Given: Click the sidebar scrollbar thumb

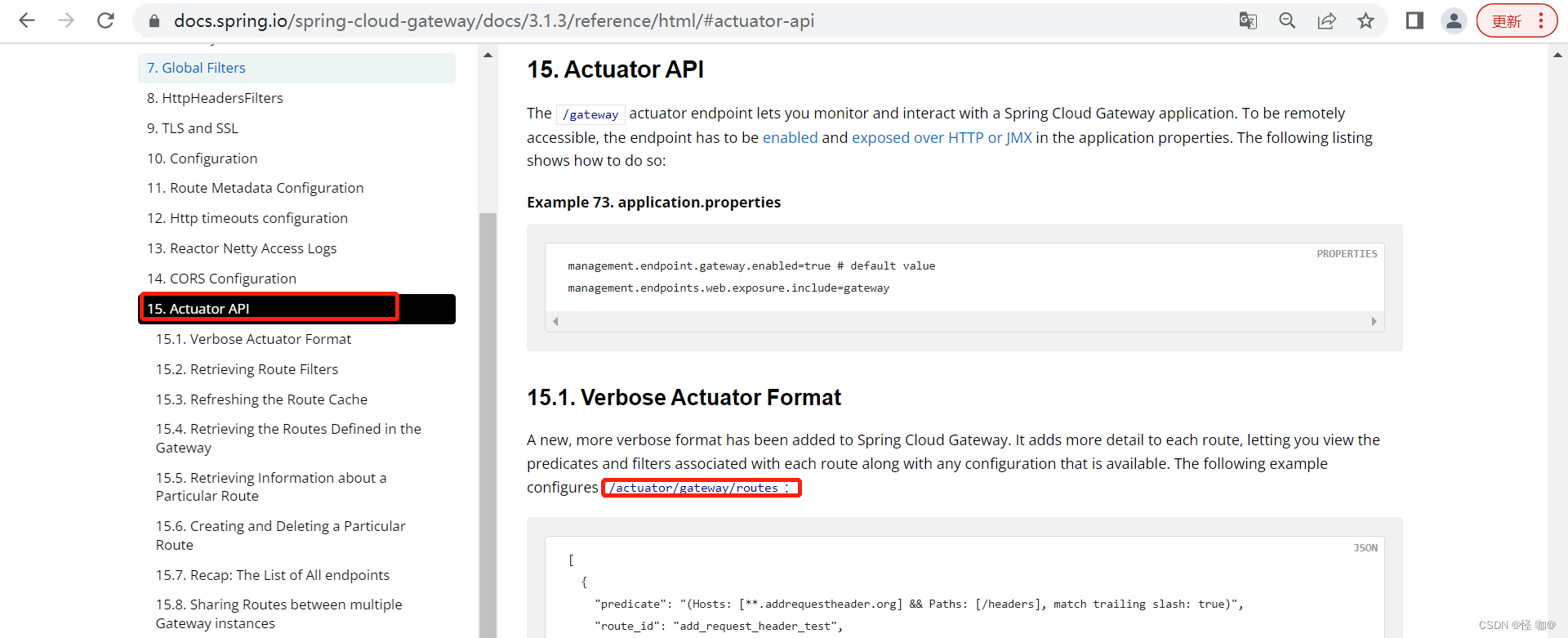Looking at the screenshot, I should (x=488, y=425).
